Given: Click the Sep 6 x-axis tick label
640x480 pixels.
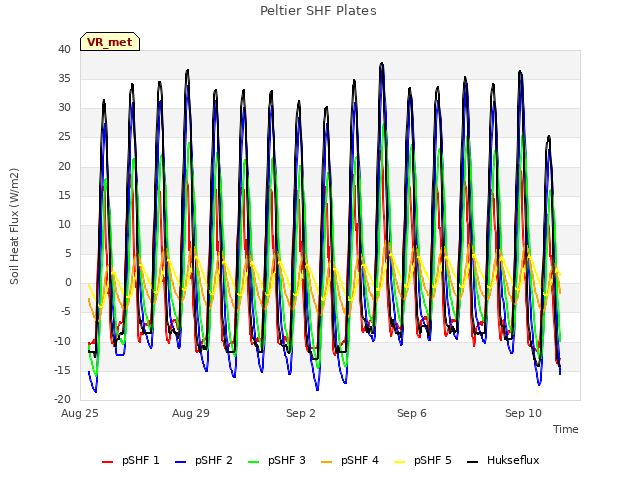Looking at the screenshot, I should pyautogui.click(x=412, y=413).
